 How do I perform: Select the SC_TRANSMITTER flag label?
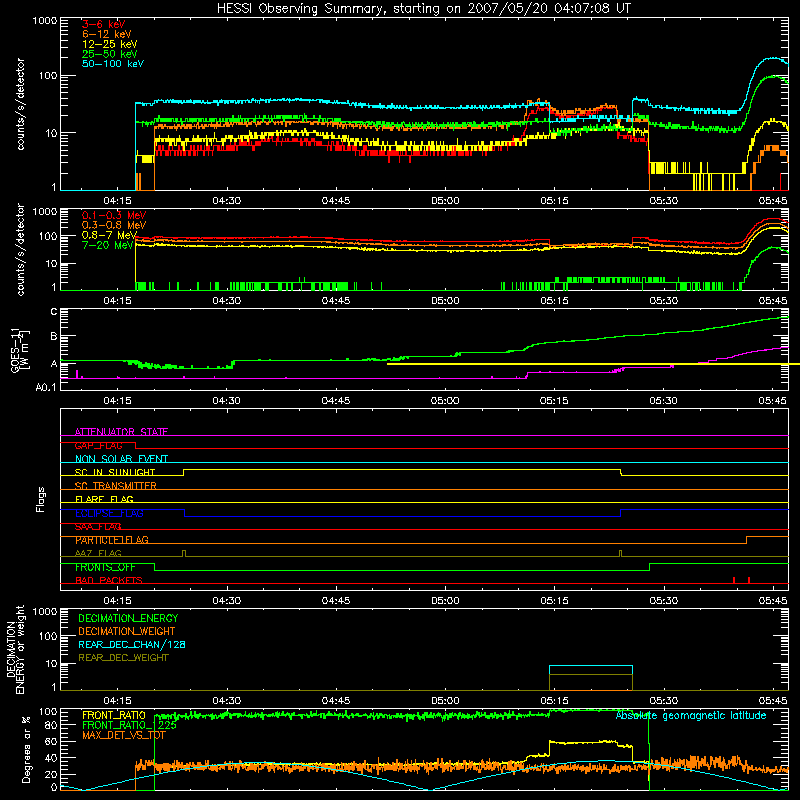116,486
